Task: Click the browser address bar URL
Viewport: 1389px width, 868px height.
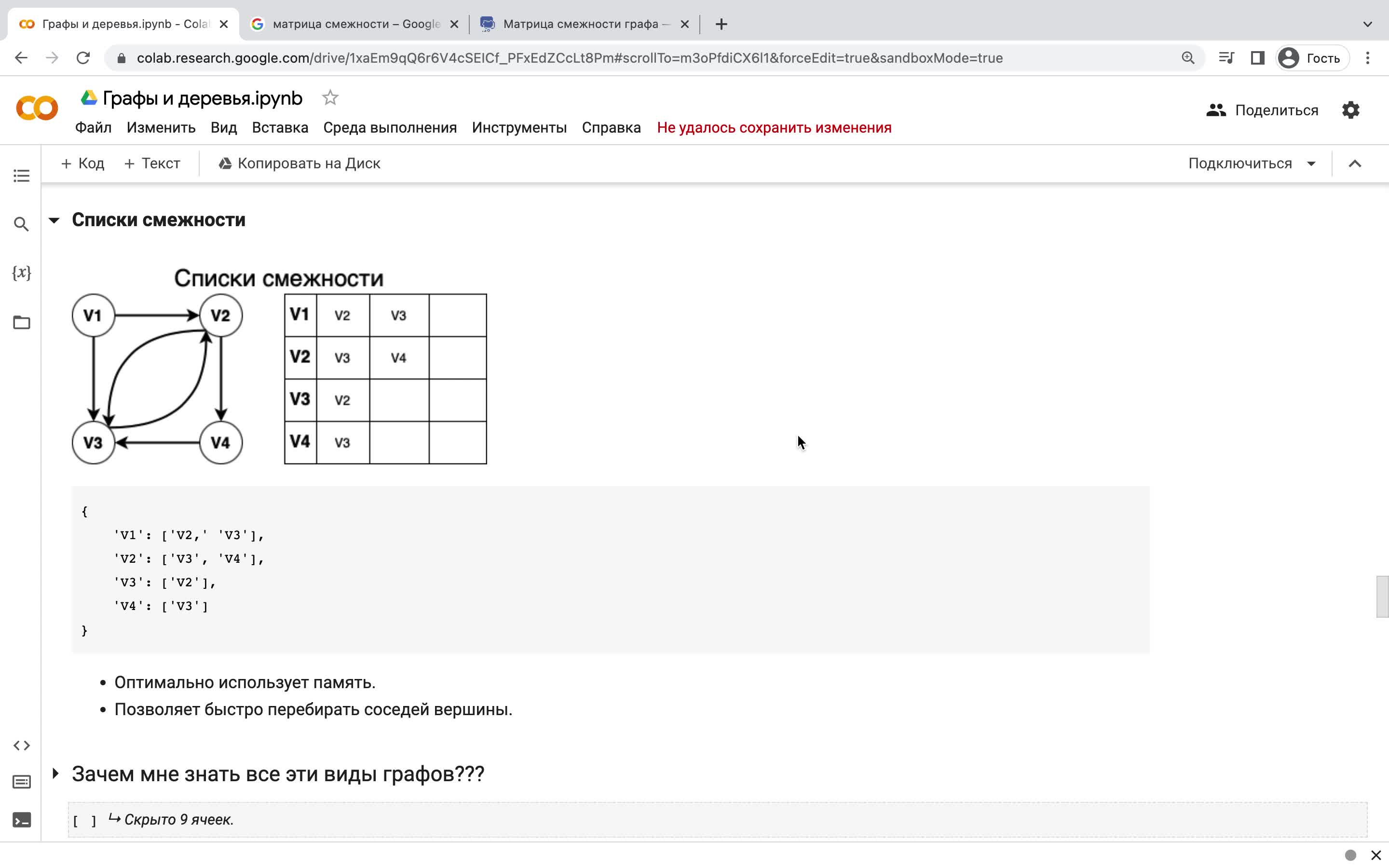Action: point(570,58)
